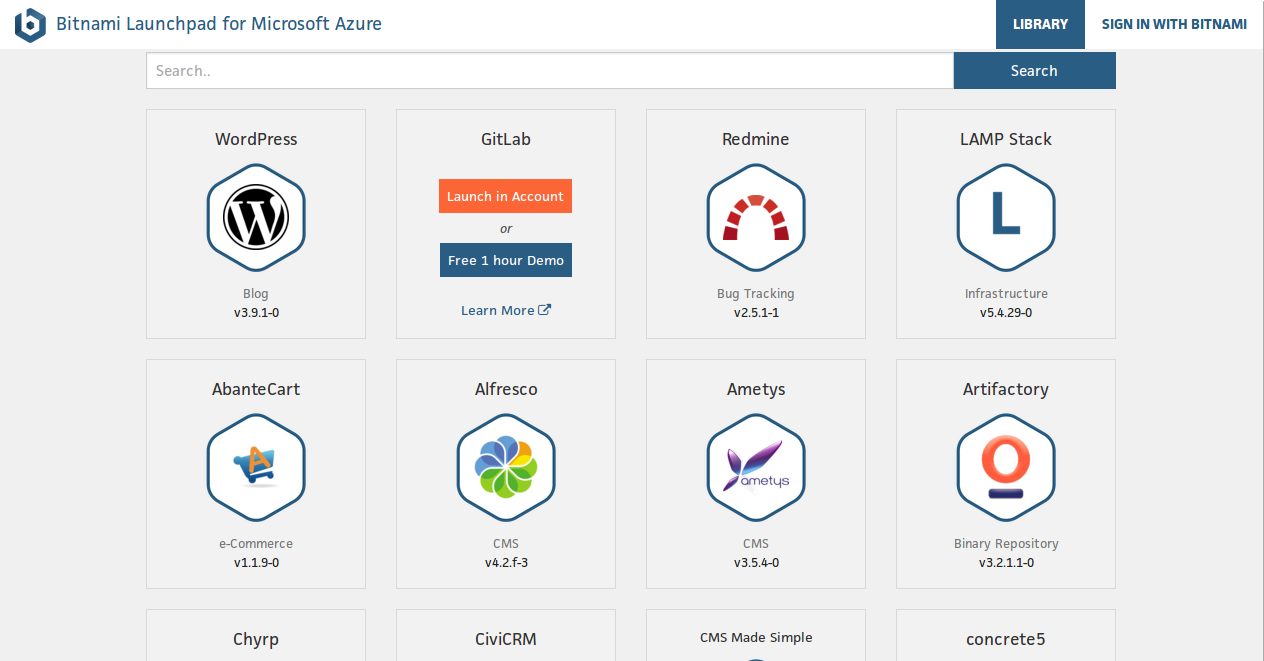Image resolution: width=1264 pixels, height=661 pixels.
Task: Select the Redmine logo icon
Action: 756,217
